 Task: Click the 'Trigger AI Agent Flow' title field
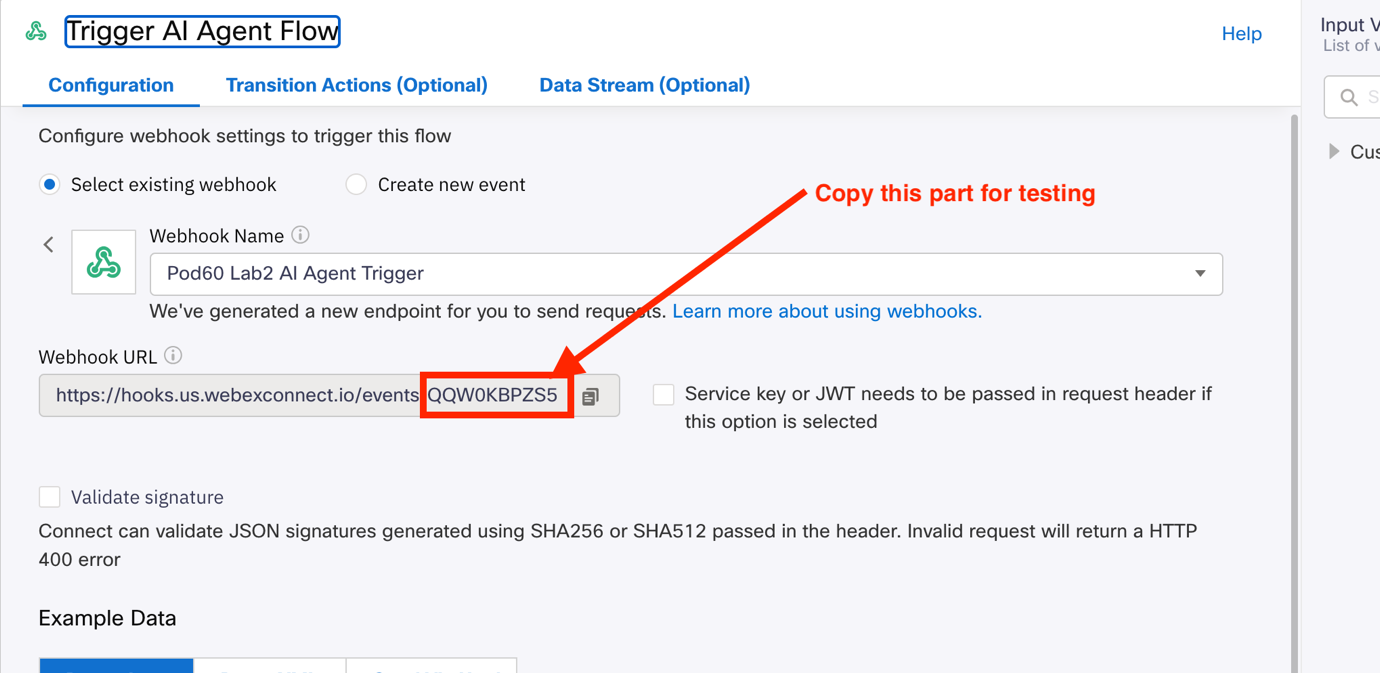(202, 32)
